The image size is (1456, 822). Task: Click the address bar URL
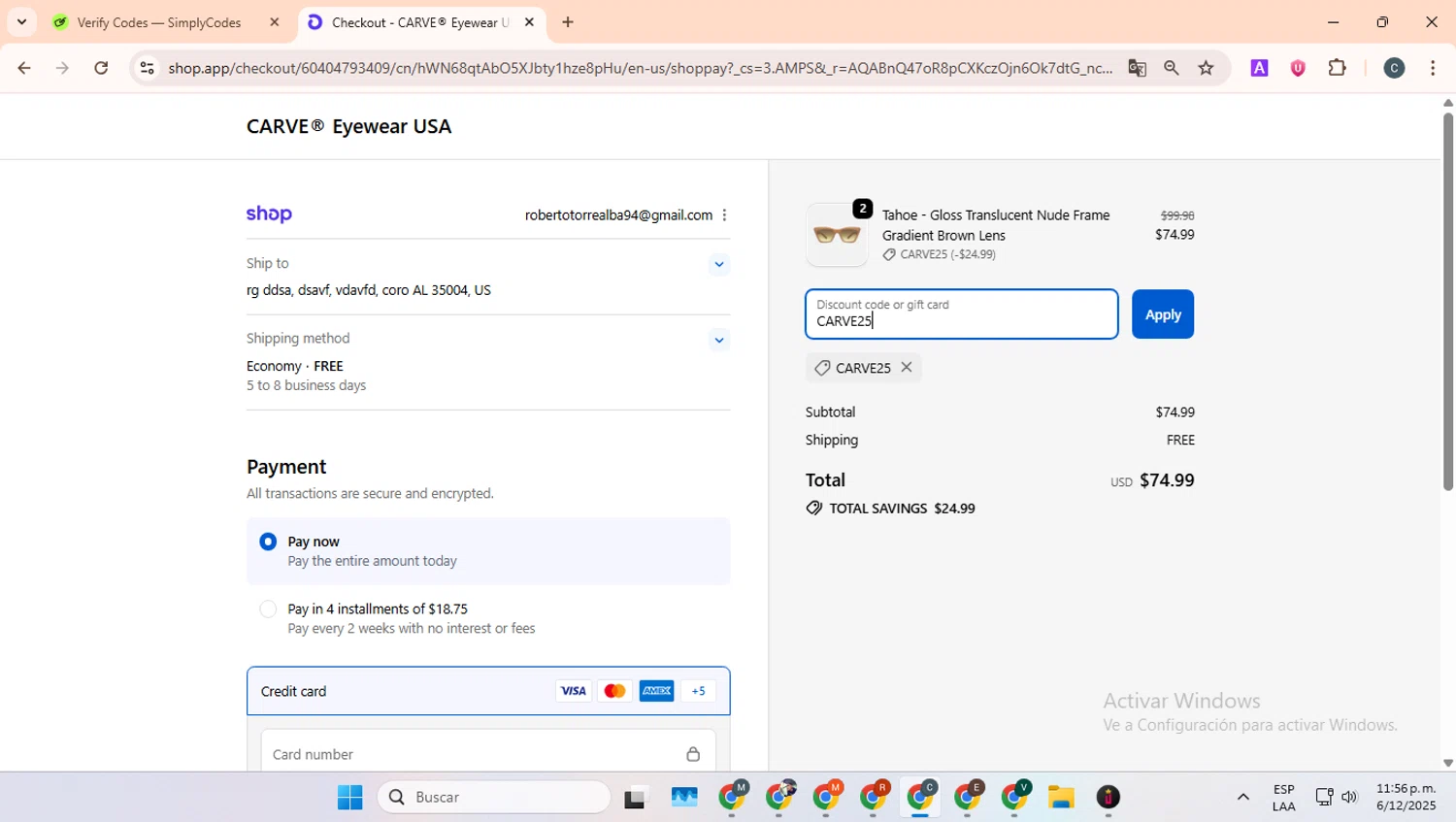641,68
